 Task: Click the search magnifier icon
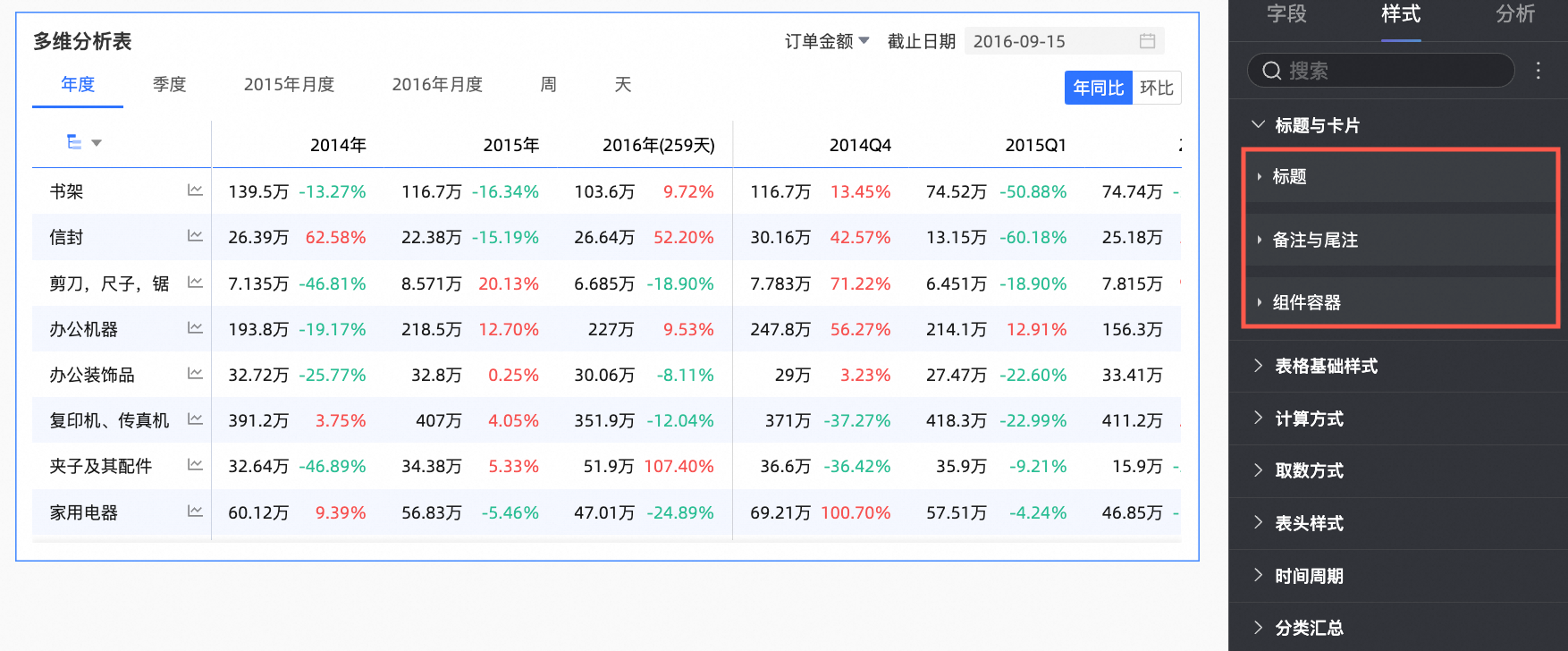click(x=1271, y=71)
